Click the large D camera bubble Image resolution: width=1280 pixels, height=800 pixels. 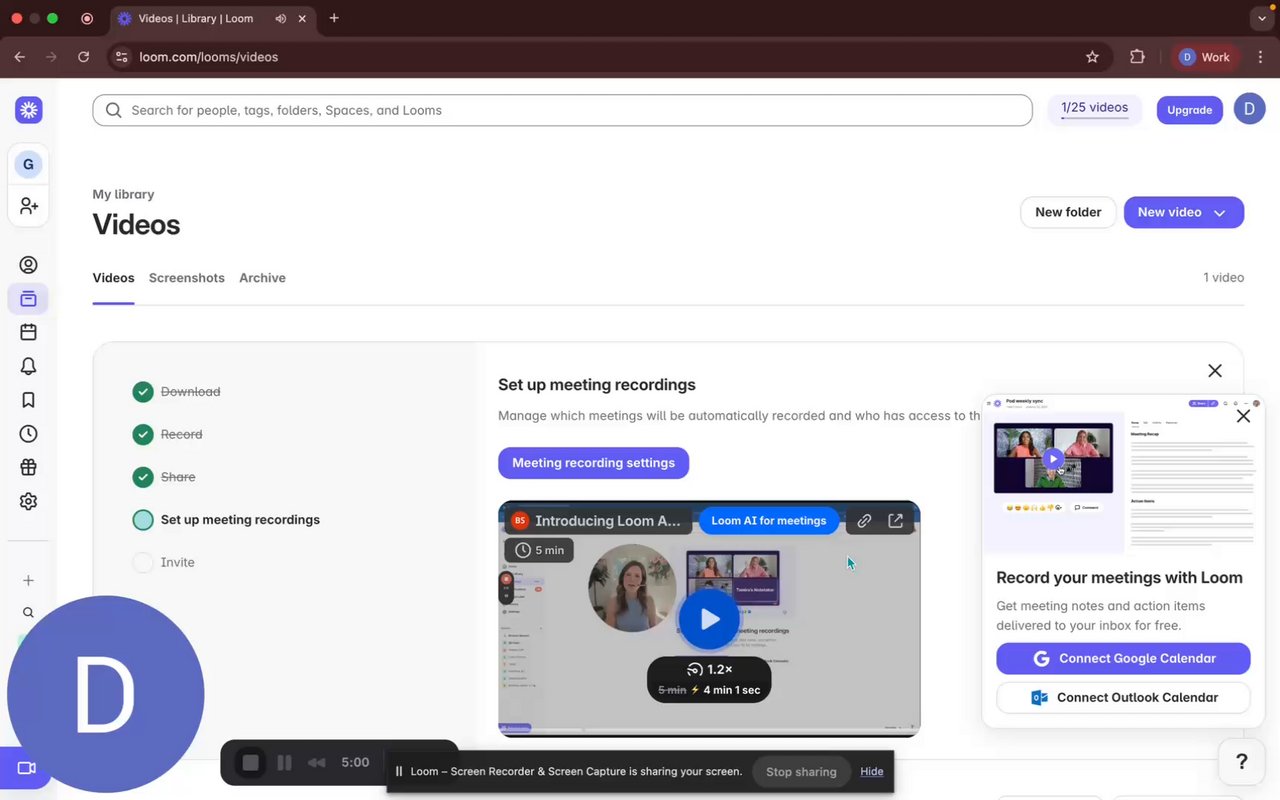point(105,695)
